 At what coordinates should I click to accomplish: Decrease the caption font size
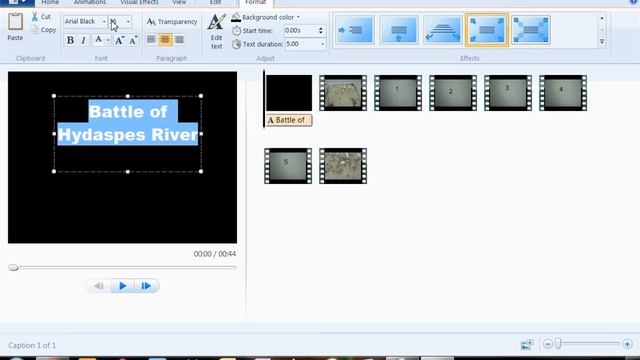tap(133, 40)
